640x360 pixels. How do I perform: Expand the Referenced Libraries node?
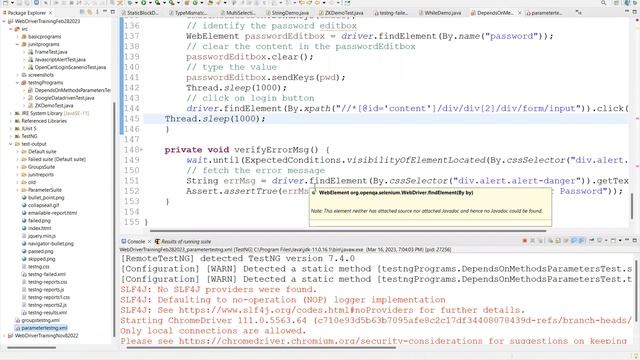click(11, 121)
